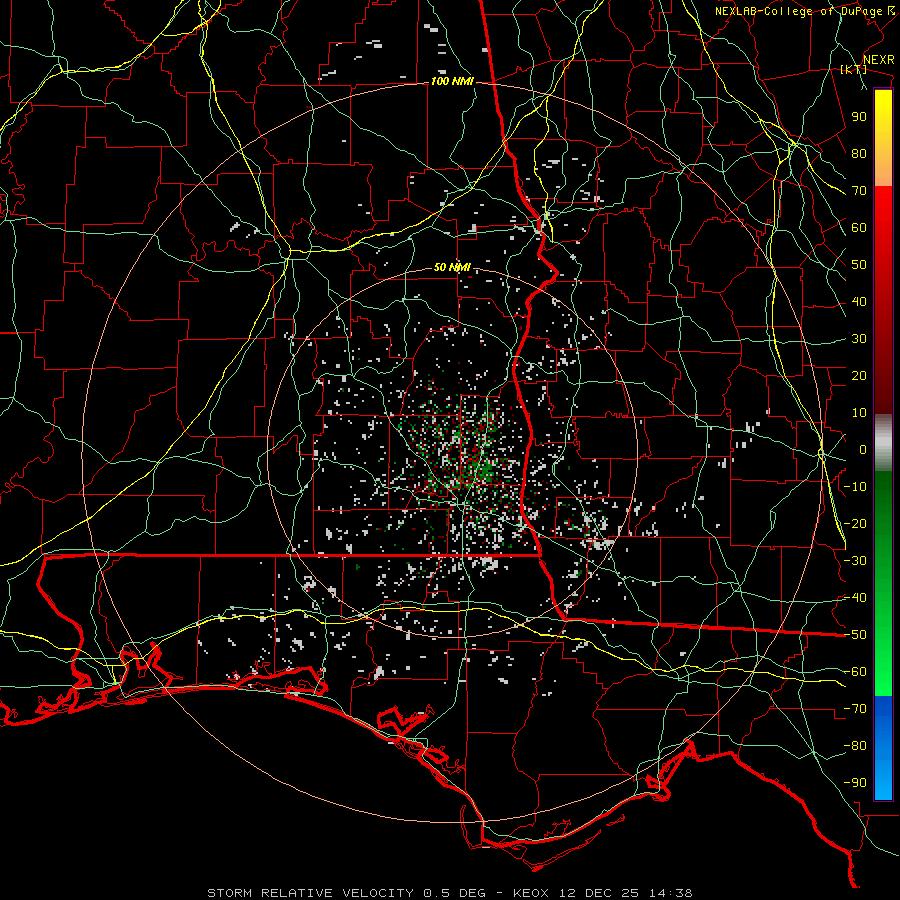Image resolution: width=900 pixels, height=900 pixels.
Task: Click the -60 value on velocity scale
Action: [855, 672]
